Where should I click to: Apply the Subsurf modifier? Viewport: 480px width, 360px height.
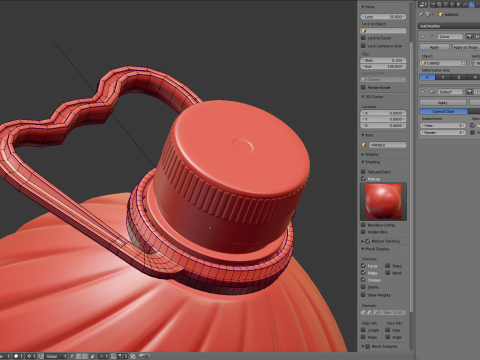[443, 103]
